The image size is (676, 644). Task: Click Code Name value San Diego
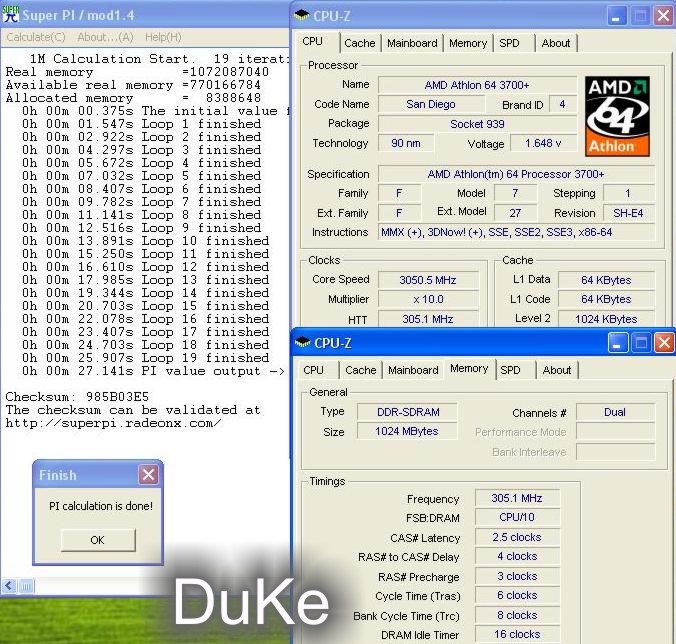coord(431,104)
